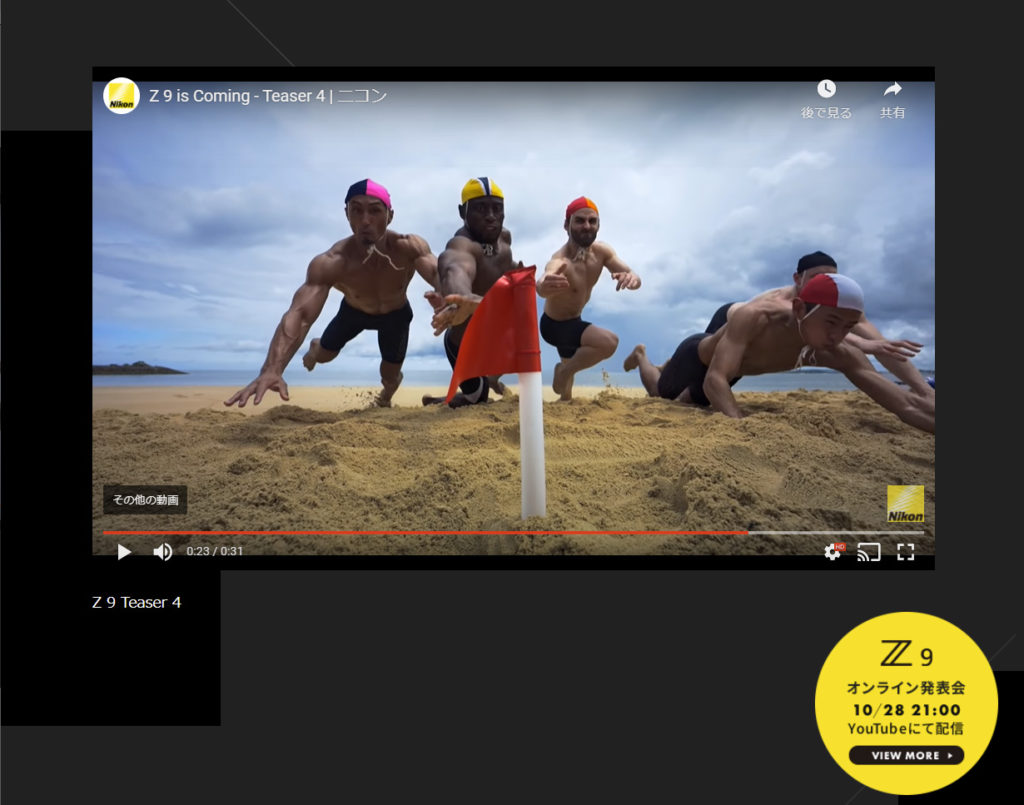Click the Nikon watermark logo in video

click(x=905, y=504)
